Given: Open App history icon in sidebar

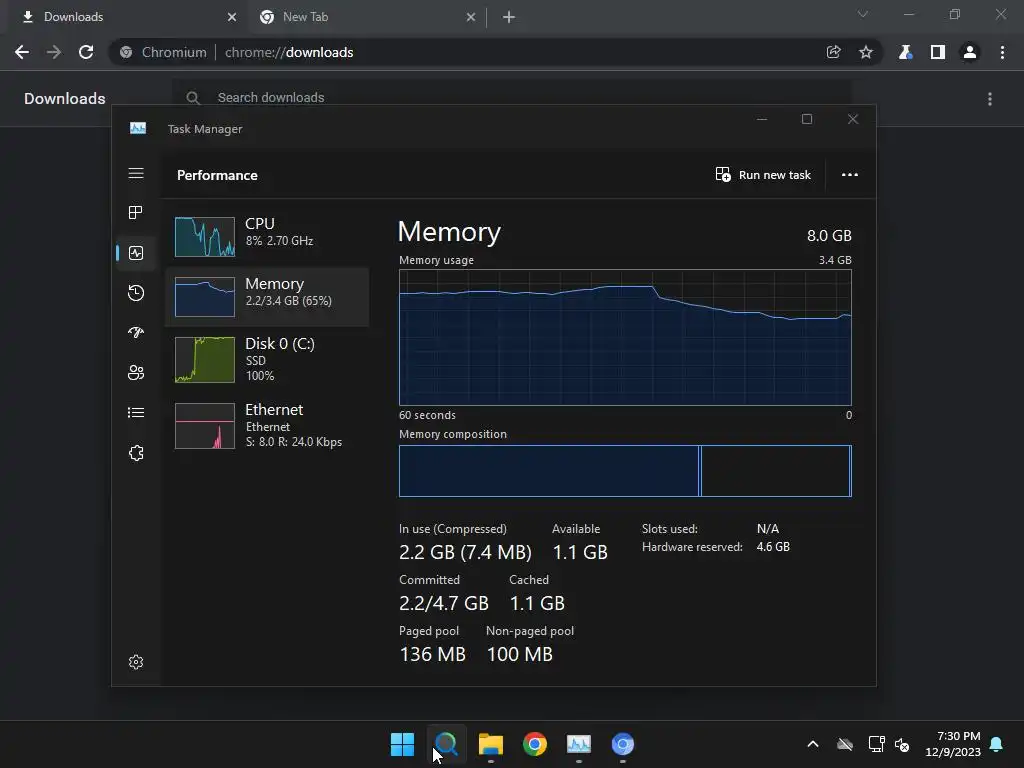Looking at the screenshot, I should pyautogui.click(x=136, y=293).
